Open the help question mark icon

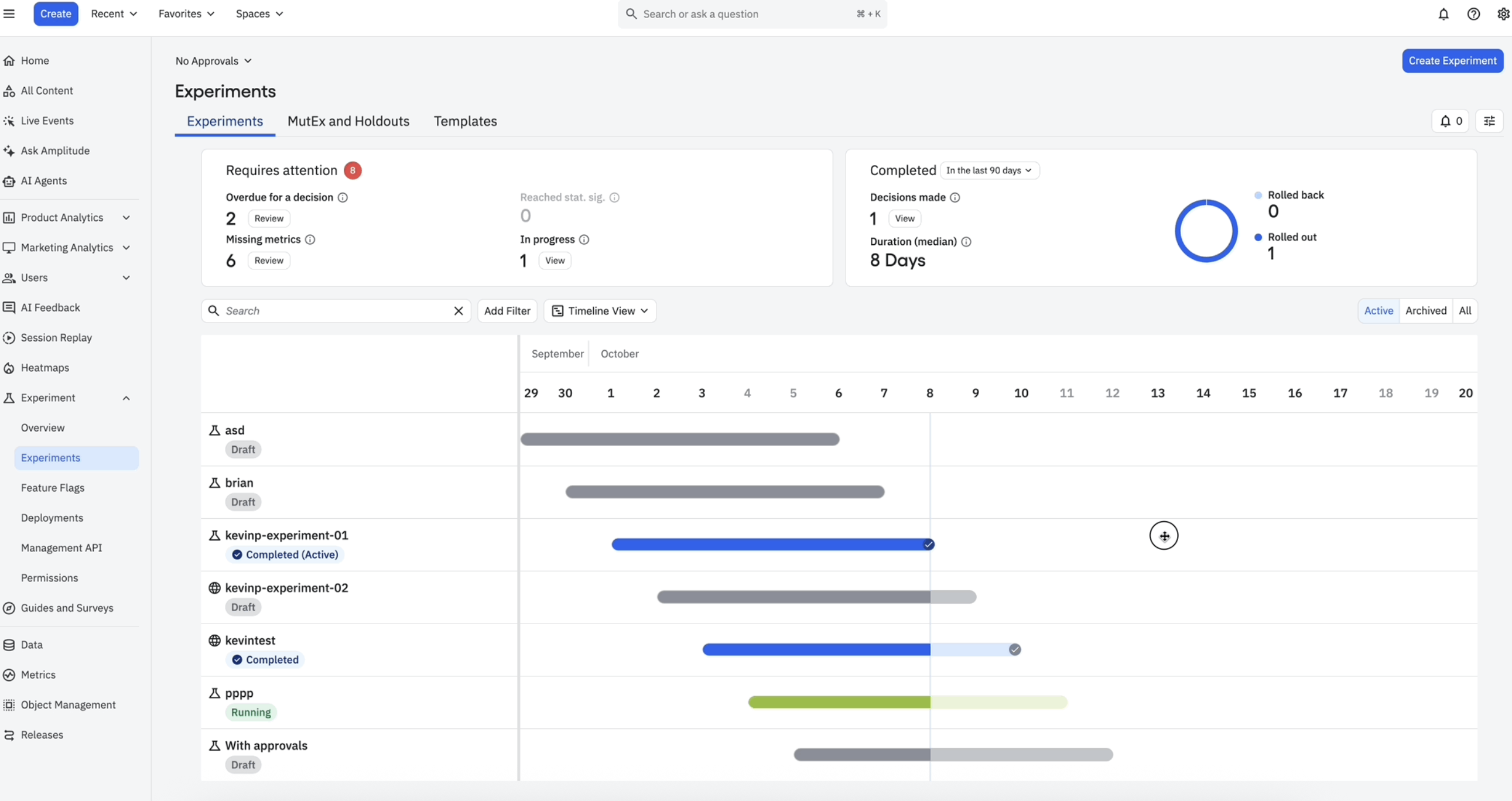tap(1473, 14)
